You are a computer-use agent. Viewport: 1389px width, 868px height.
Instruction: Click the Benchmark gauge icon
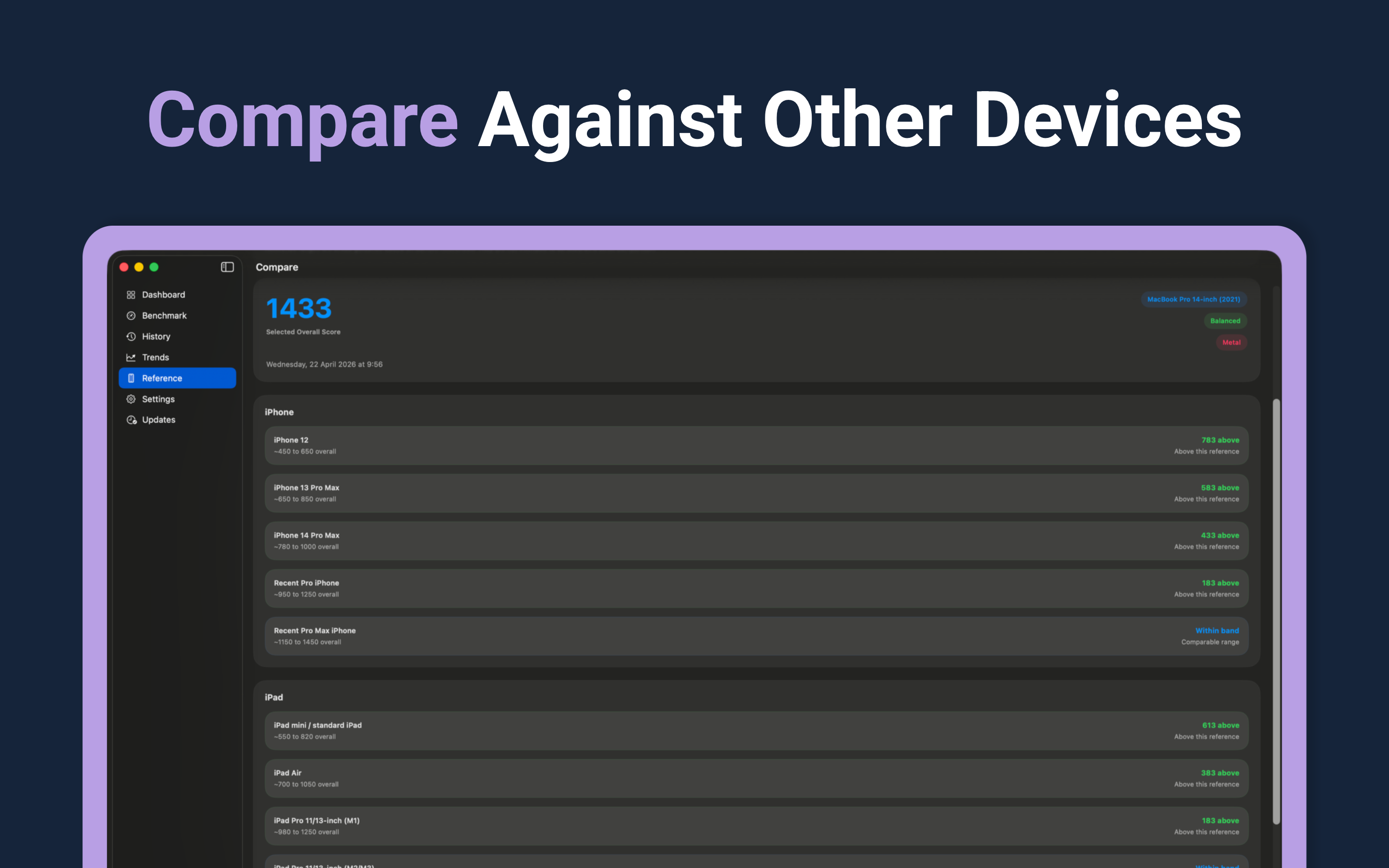click(x=131, y=316)
